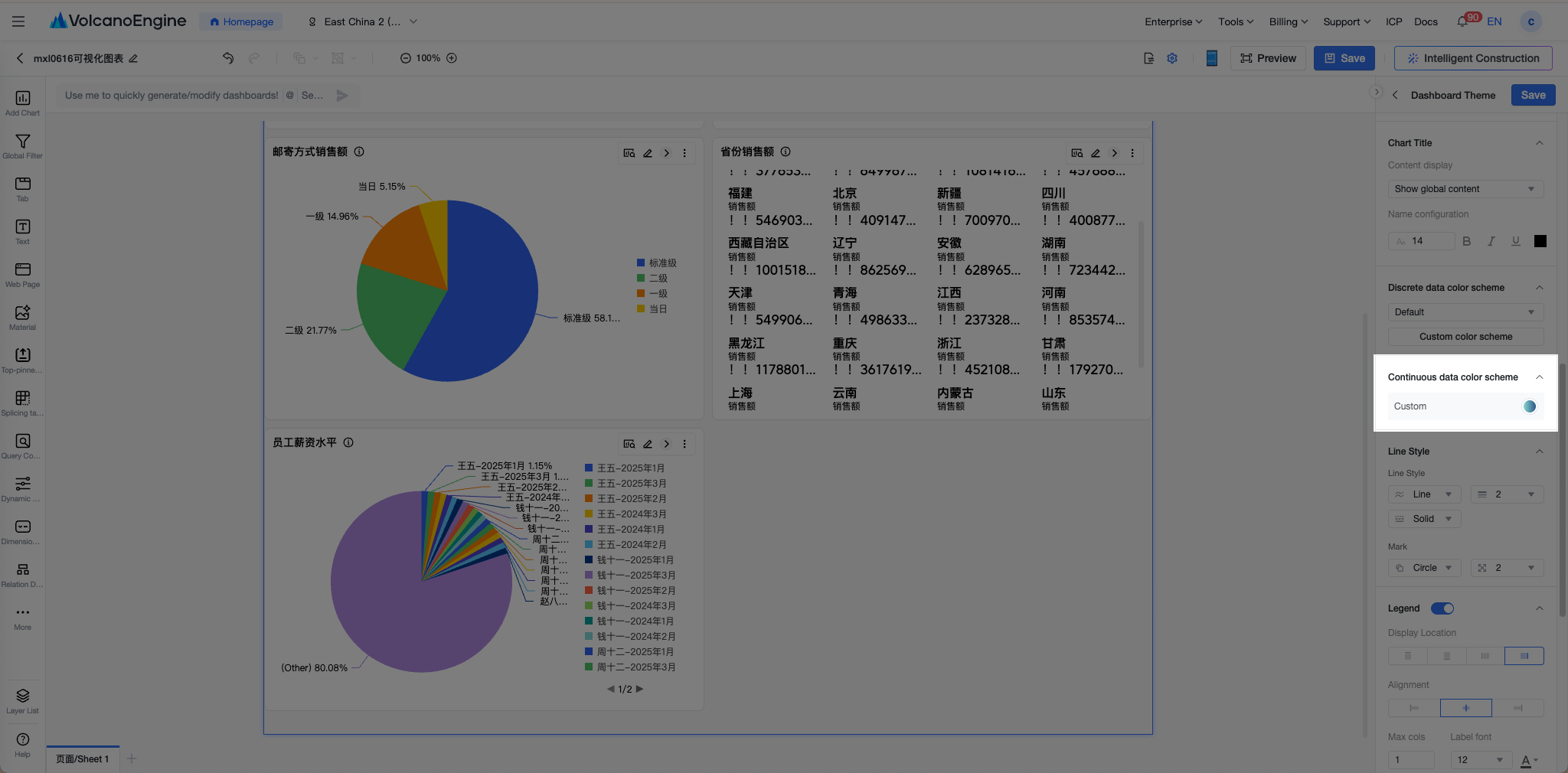Toggle the Legend switch off
The height and width of the screenshot is (773, 1568).
coord(1442,608)
